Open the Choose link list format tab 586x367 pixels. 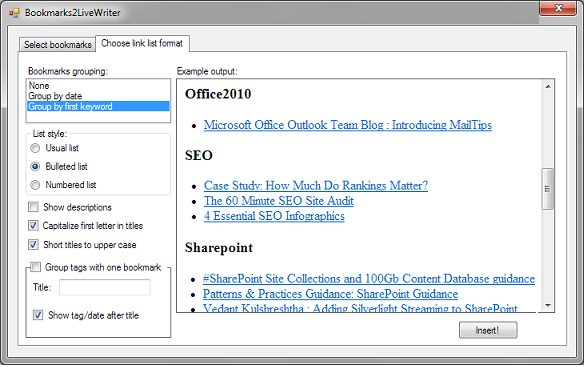pos(142,43)
